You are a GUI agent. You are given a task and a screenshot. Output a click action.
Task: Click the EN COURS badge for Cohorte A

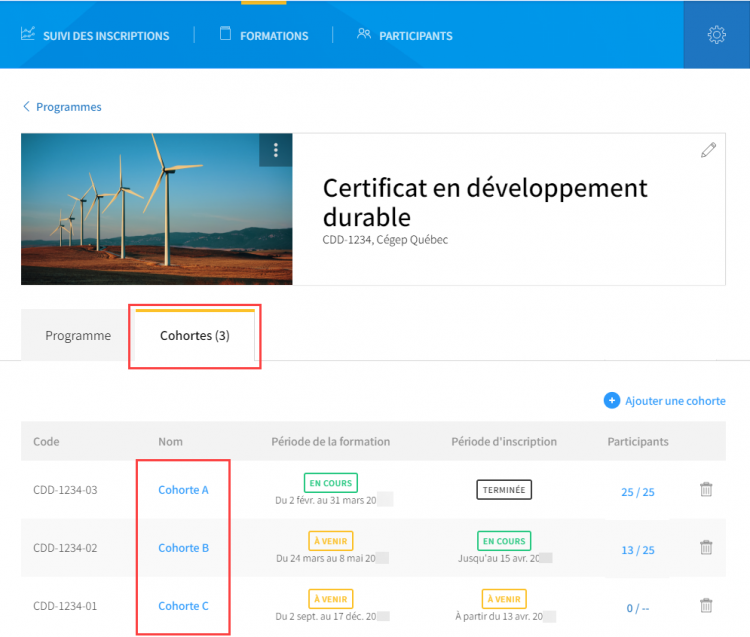(331, 483)
